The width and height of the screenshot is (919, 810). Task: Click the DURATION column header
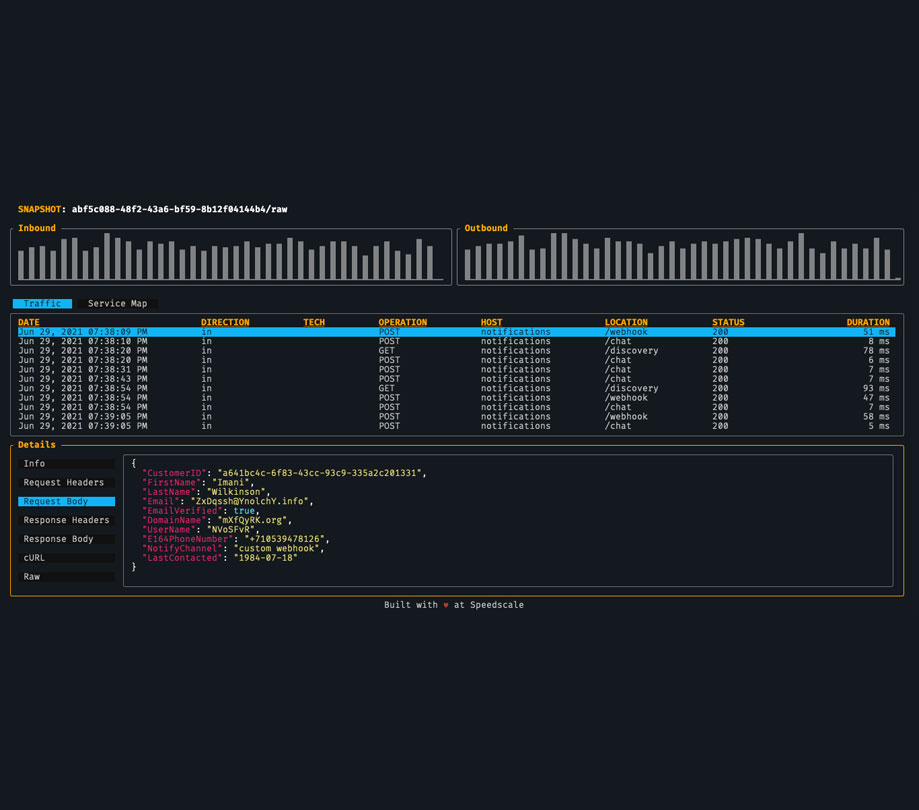(867, 322)
